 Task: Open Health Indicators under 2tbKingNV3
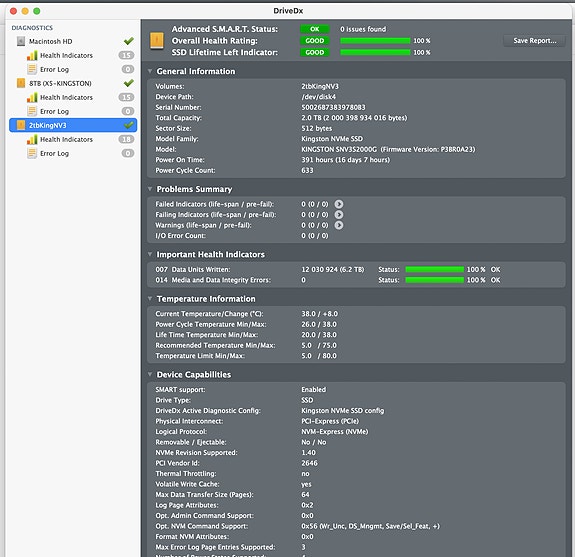66,139
